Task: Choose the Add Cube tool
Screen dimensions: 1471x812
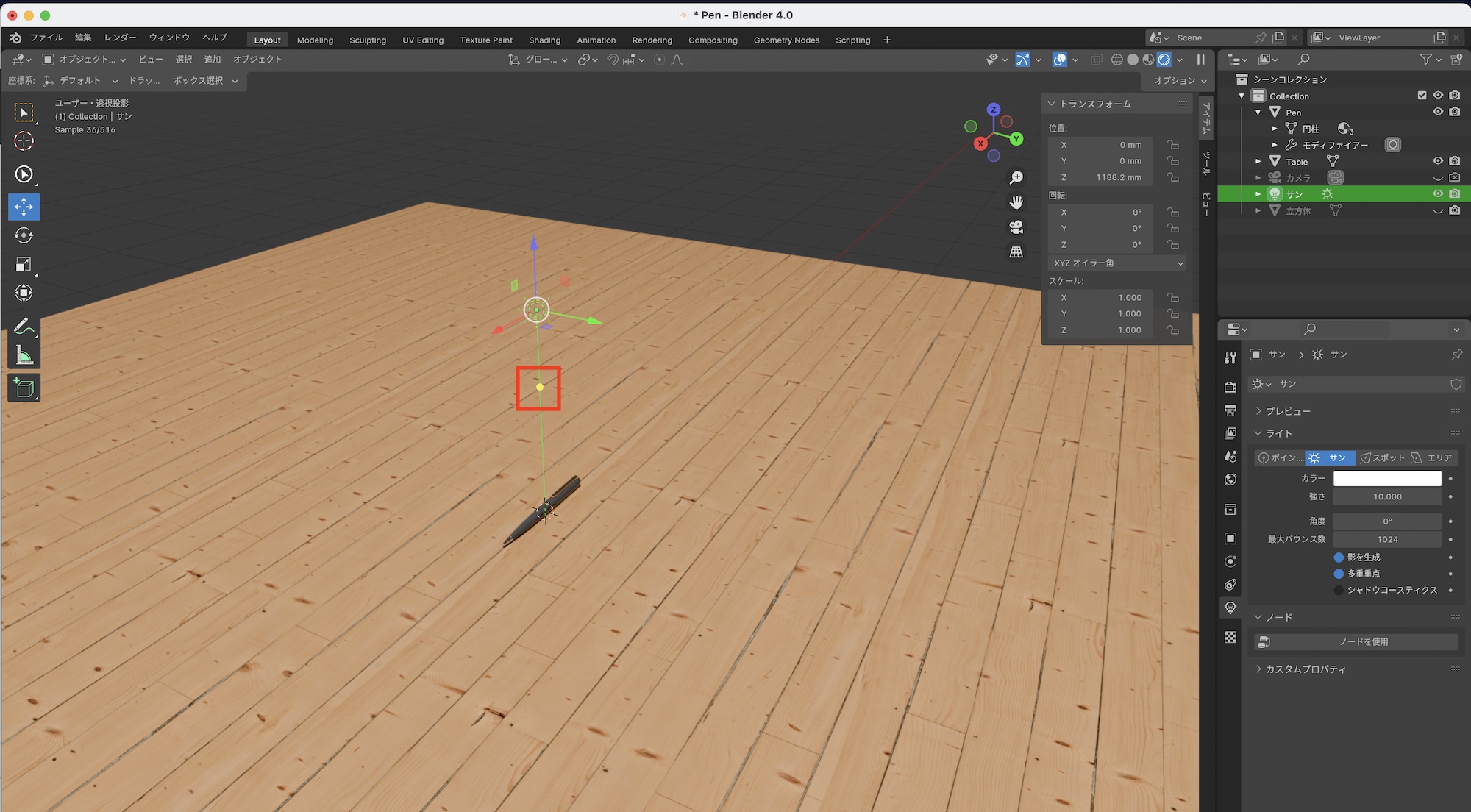Action: click(x=24, y=388)
